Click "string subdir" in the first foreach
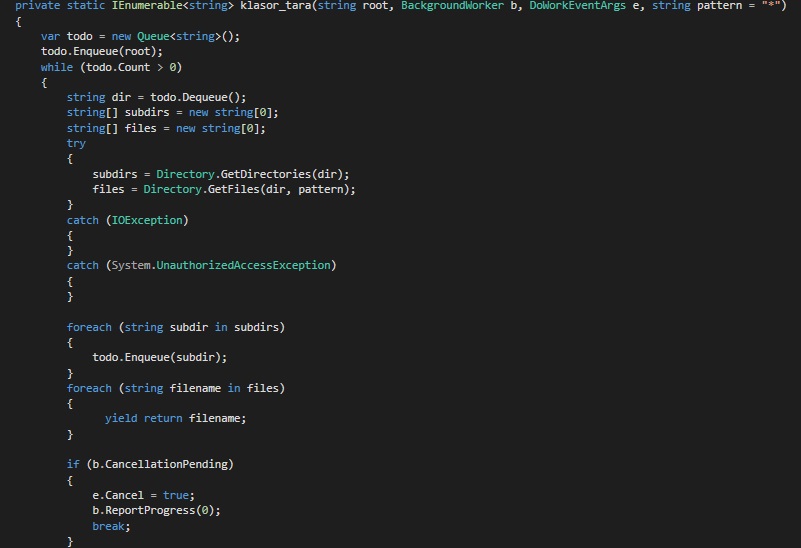The width and height of the screenshot is (801, 548). point(166,327)
